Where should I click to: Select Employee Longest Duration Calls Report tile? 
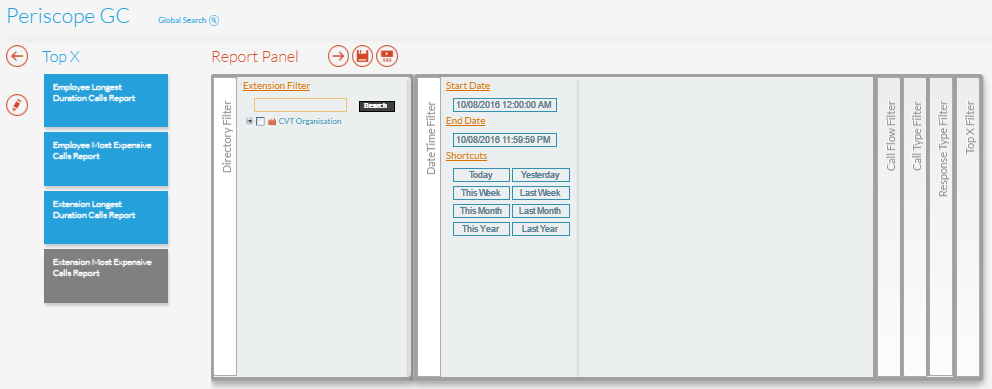[106, 101]
